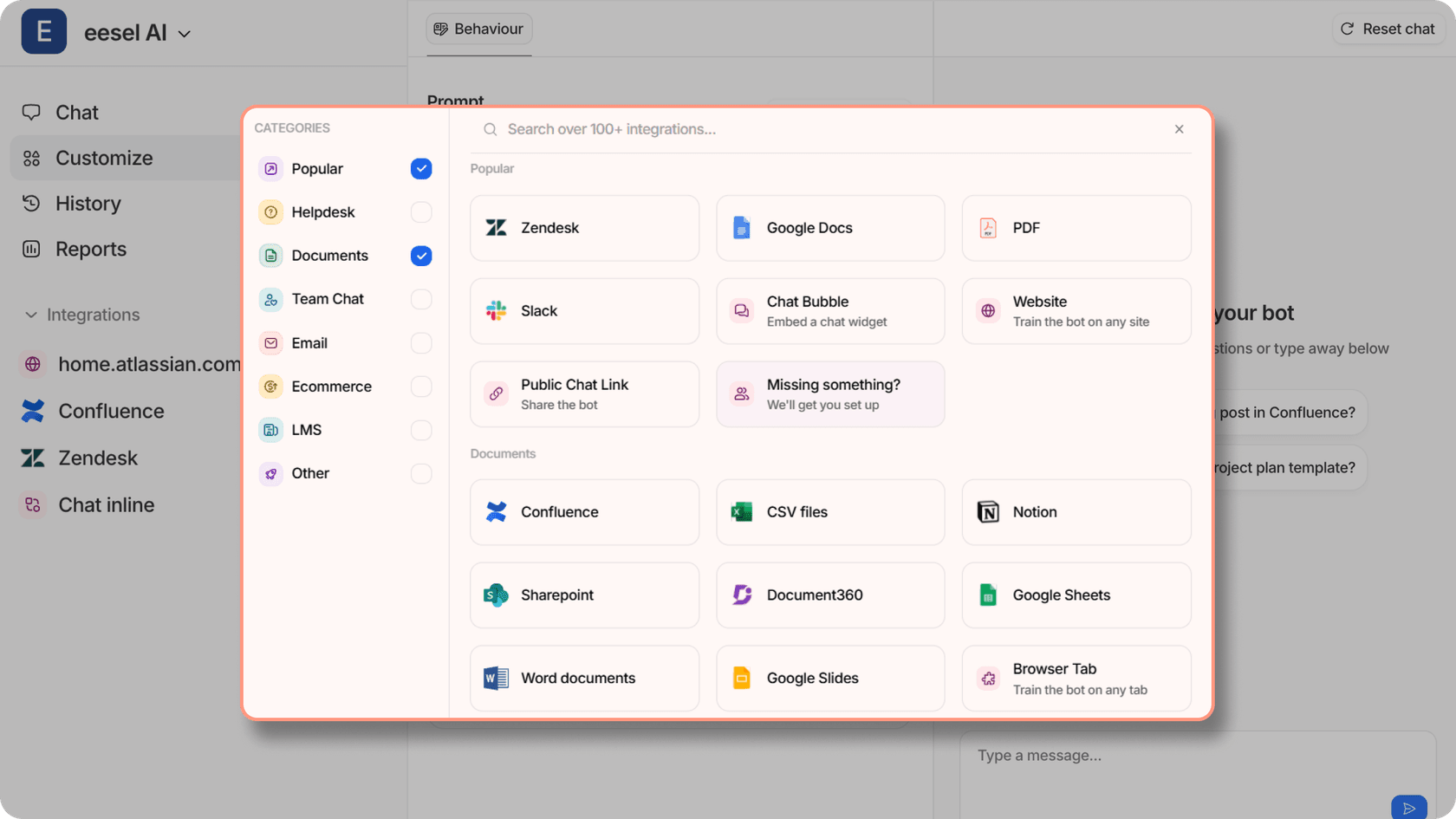Click the Google Docs file icon
The image size is (1456, 819).
742,228
